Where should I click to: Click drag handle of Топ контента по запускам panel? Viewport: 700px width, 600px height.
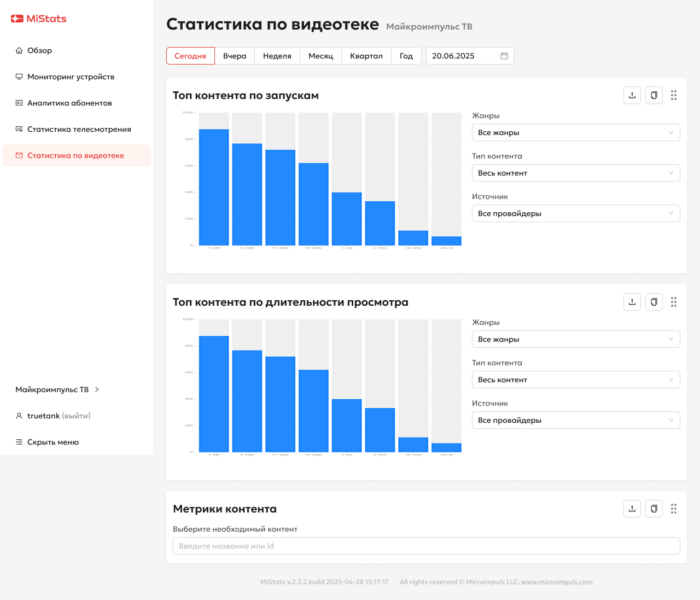[674, 95]
